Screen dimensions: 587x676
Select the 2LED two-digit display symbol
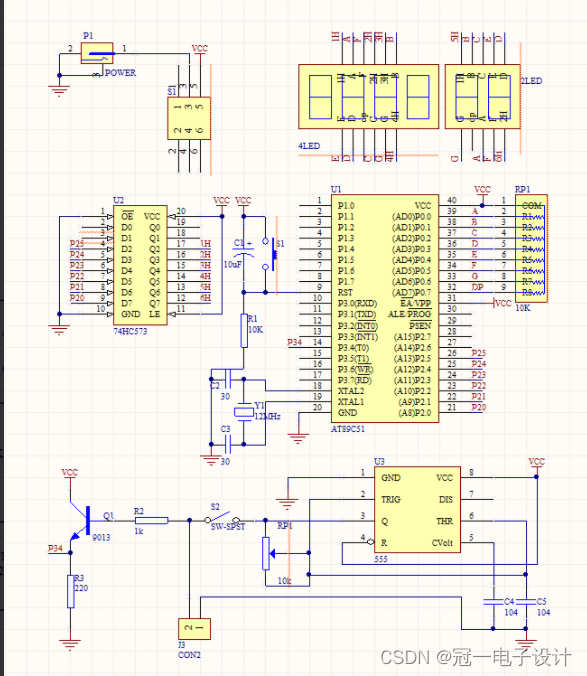coord(482,97)
